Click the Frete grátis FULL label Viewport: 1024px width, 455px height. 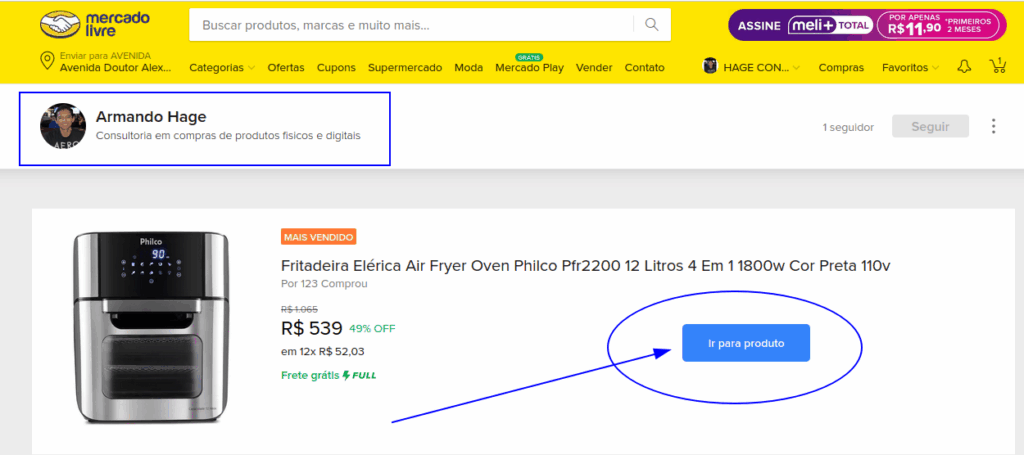[x=328, y=375]
